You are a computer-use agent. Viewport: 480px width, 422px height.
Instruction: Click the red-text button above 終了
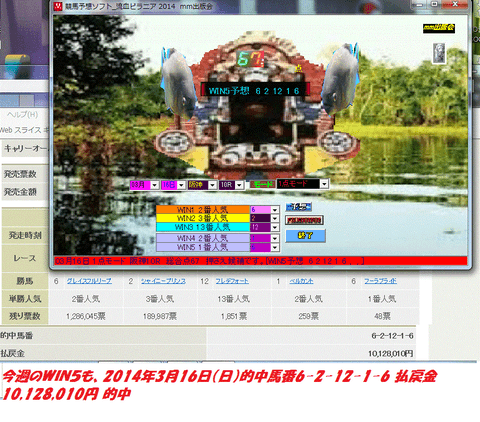304,220
